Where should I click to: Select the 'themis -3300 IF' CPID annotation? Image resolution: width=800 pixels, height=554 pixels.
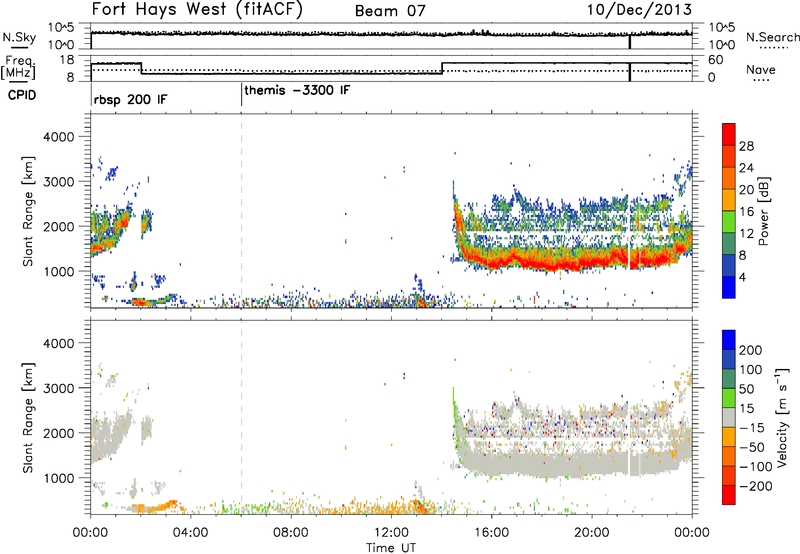pos(297,90)
